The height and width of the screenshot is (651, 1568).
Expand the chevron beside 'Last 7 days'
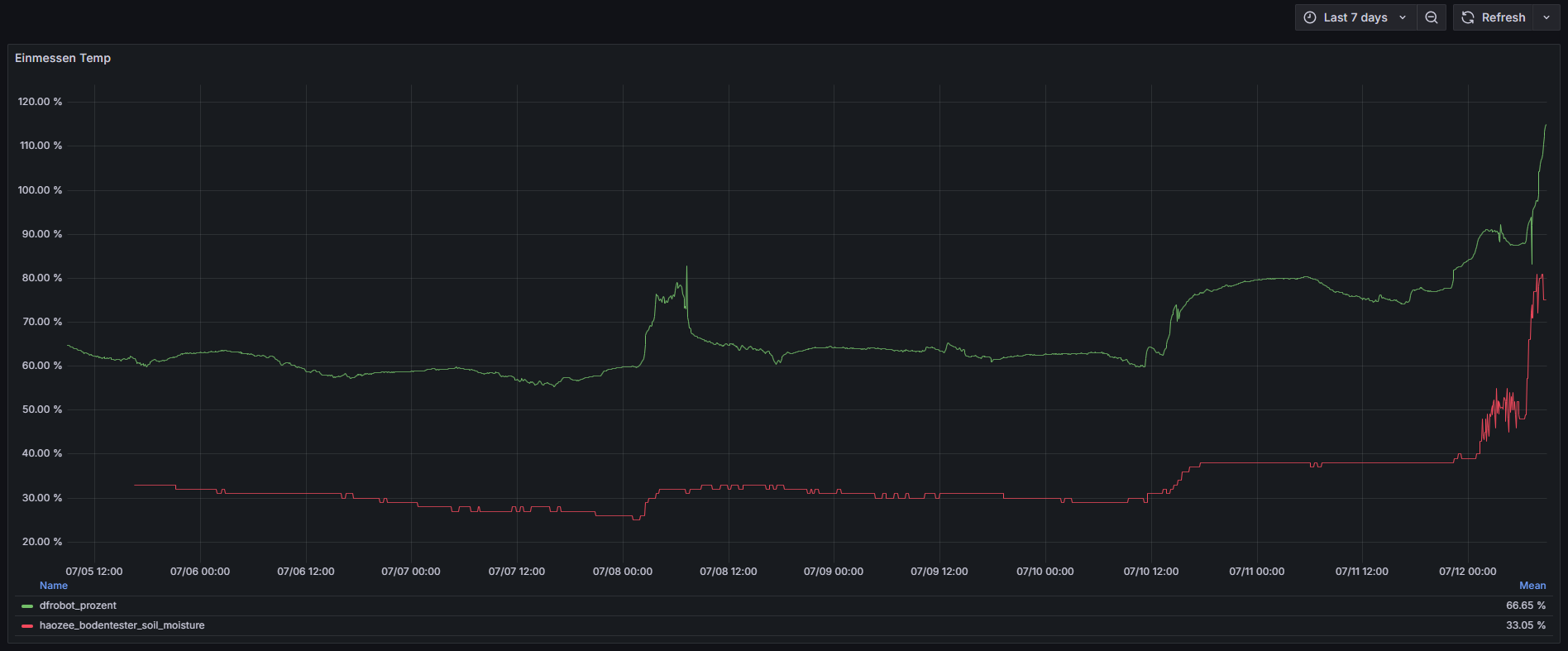tap(1403, 17)
